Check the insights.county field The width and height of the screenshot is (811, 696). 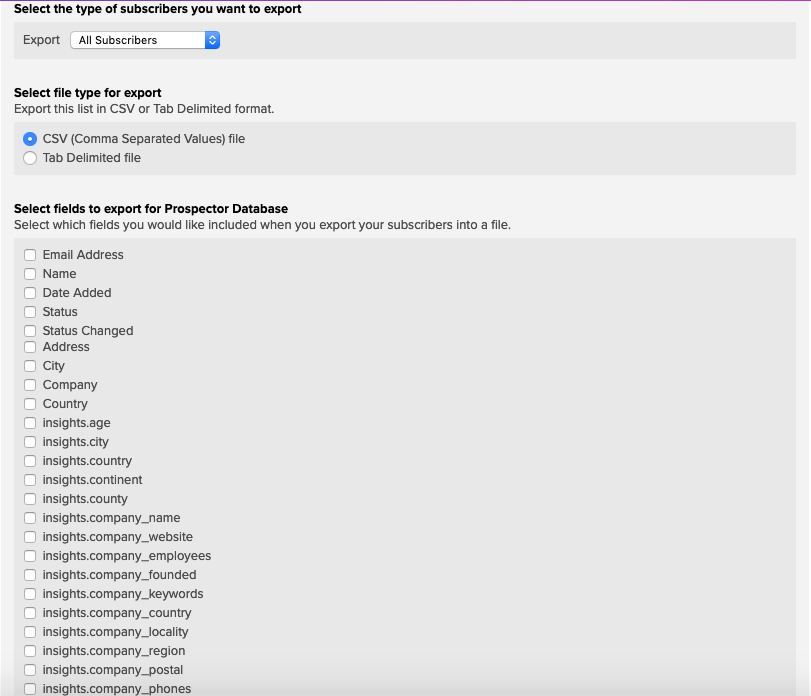click(x=30, y=499)
